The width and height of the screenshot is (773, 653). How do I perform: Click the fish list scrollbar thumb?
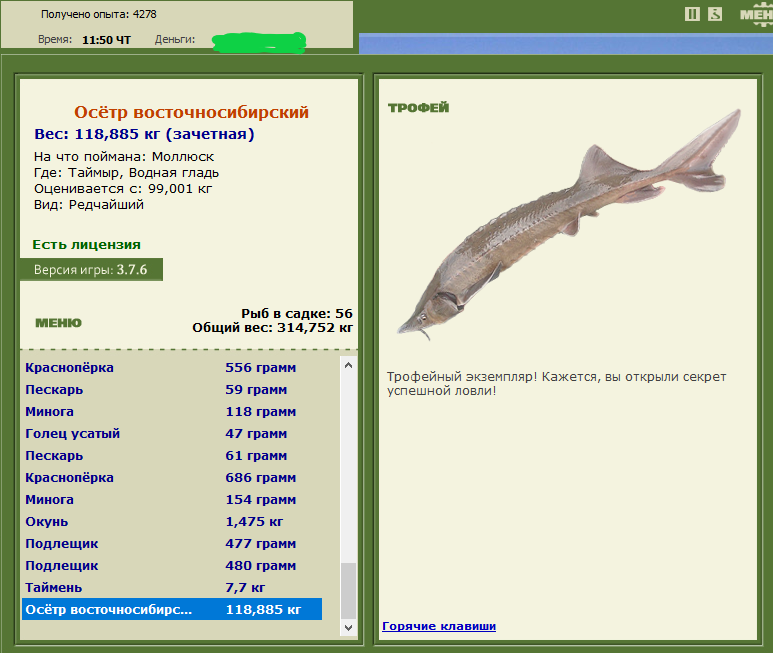pyautogui.click(x=348, y=590)
